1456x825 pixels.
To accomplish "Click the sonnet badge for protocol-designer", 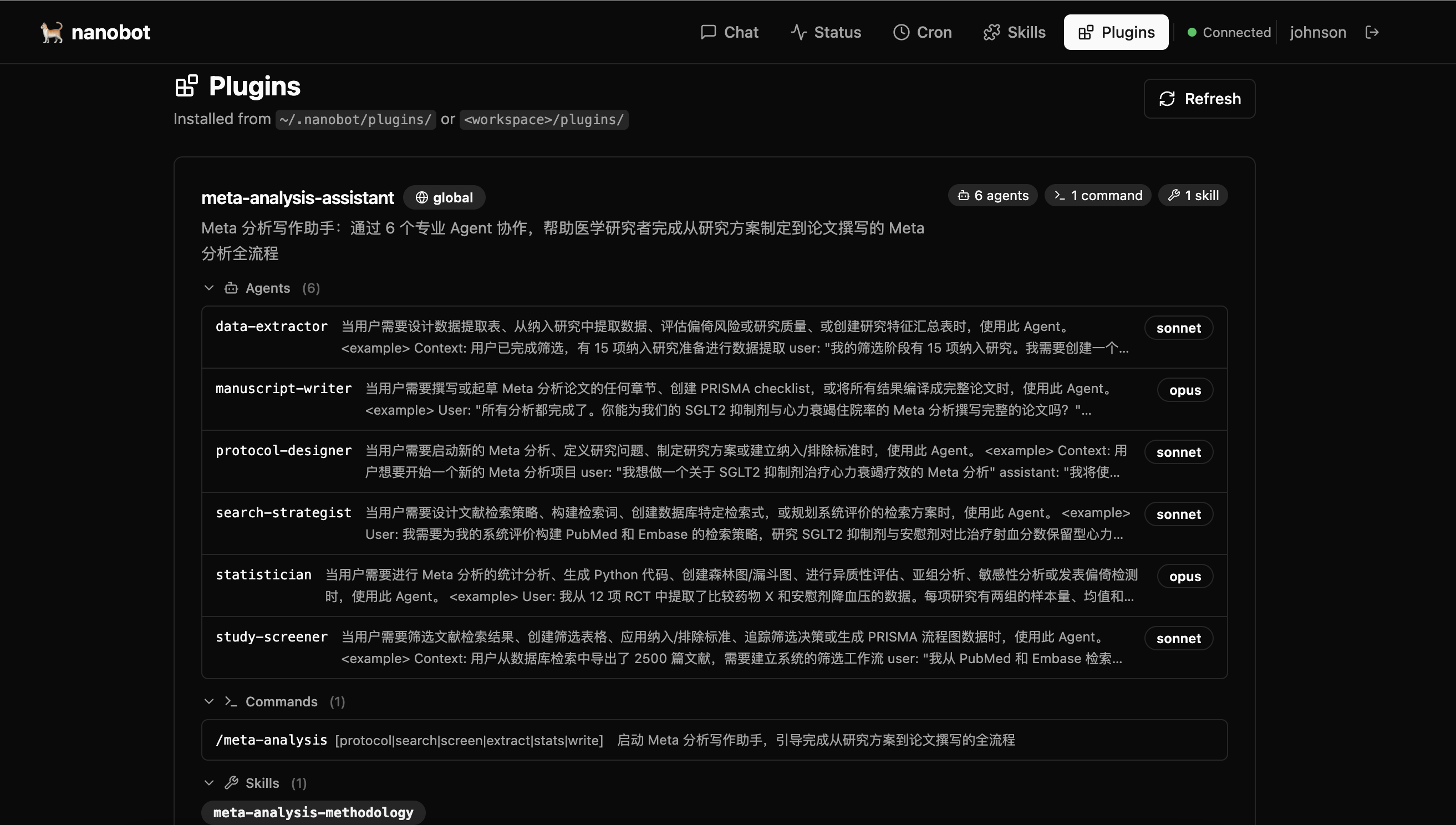I will 1178,452.
